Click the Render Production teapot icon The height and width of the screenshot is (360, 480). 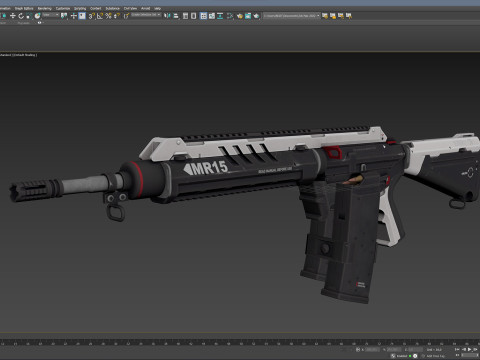pyautogui.click(x=256, y=16)
